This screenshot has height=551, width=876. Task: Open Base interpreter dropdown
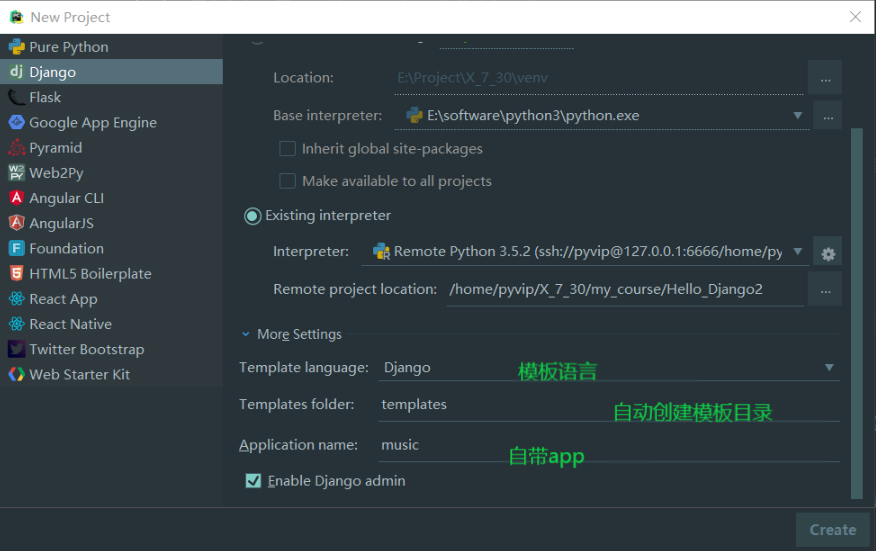798,116
